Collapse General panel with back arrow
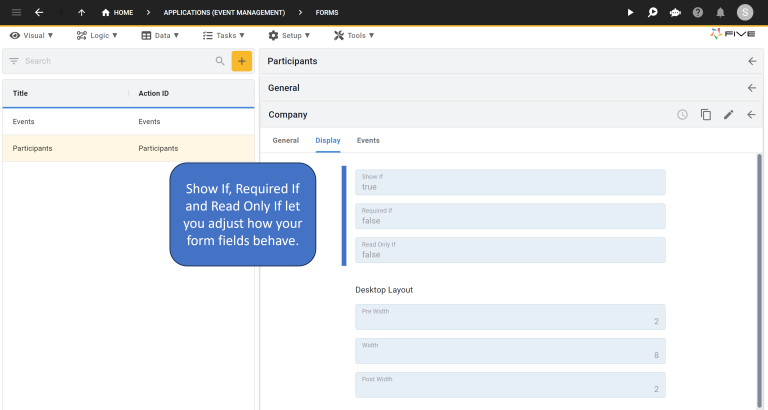 pyautogui.click(x=752, y=88)
